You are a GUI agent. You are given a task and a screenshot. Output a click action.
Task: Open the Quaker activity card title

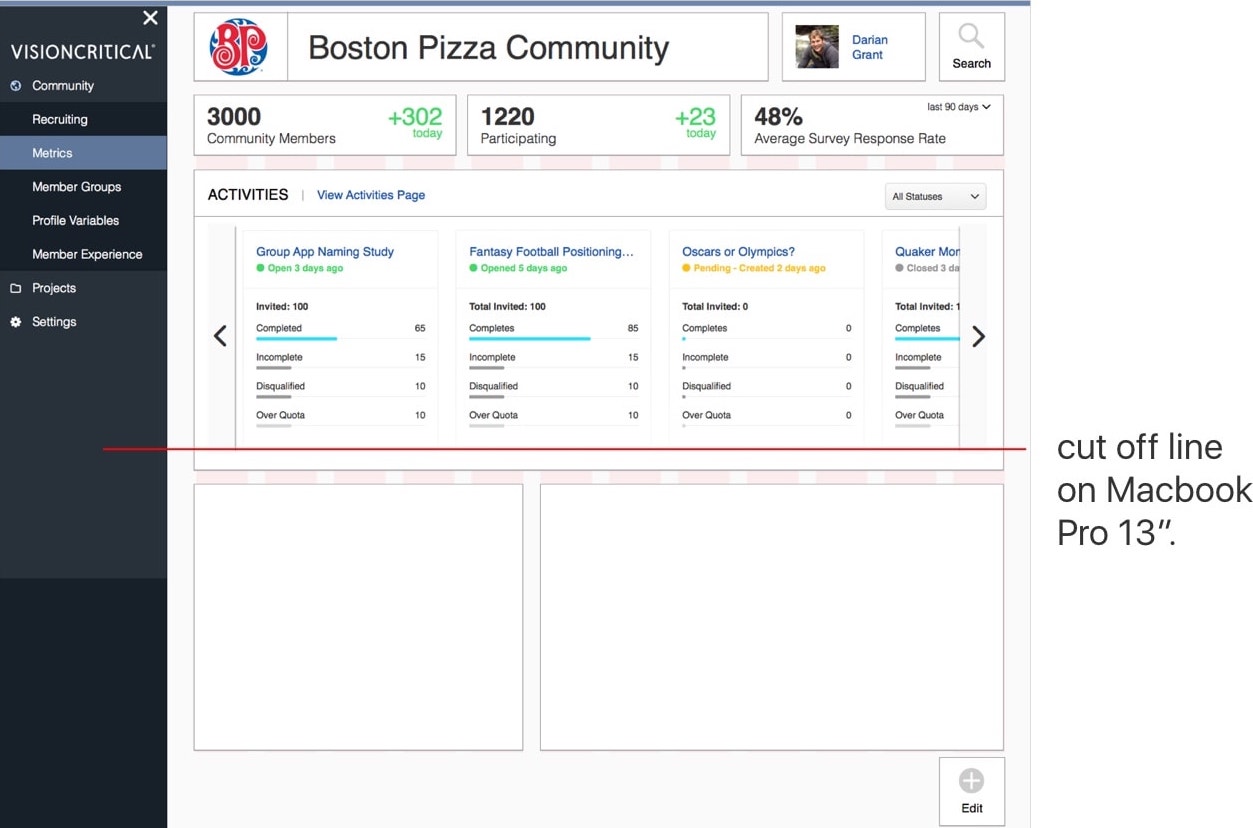927,252
